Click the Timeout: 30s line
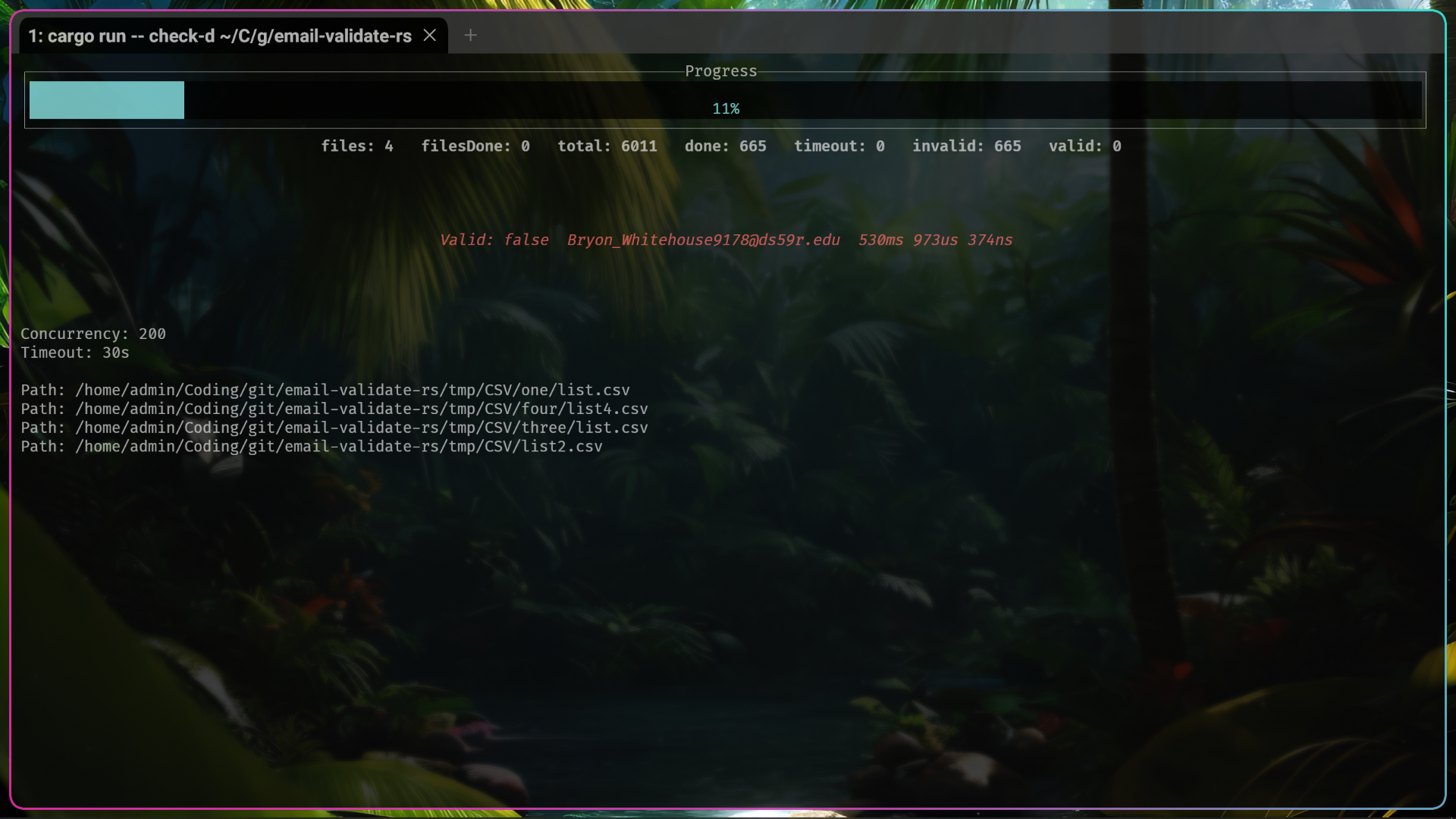 click(x=74, y=353)
